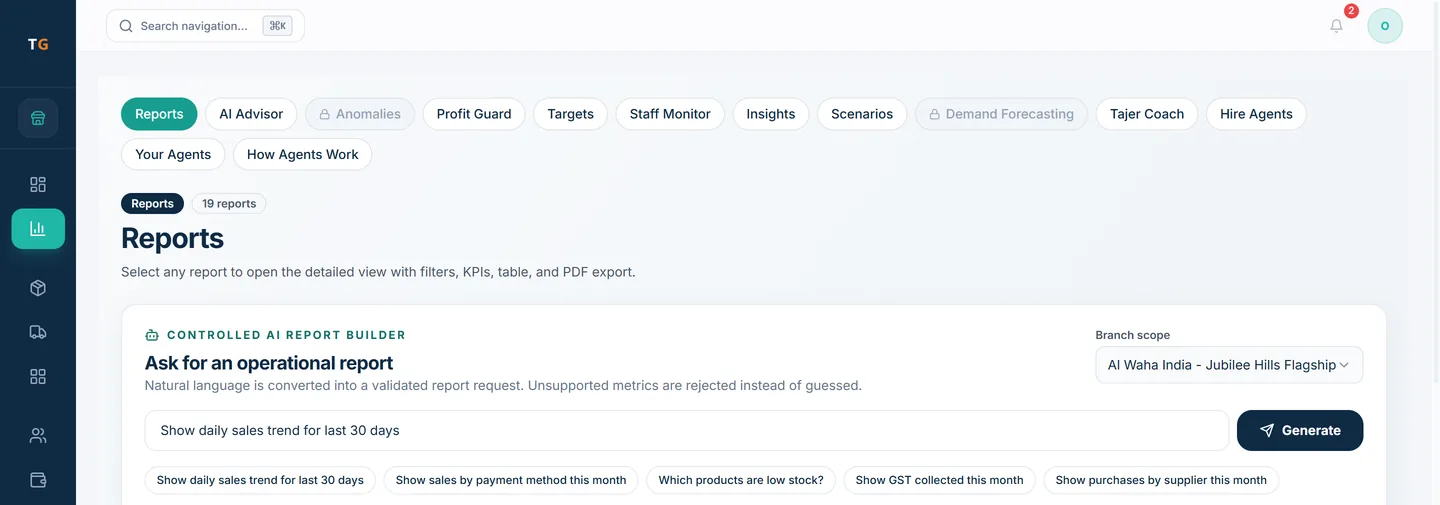Image resolution: width=1440 pixels, height=505 pixels.
Task: Click the robot icon beside Controlled AI Report Builder
Action: pyautogui.click(x=152, y=335)
